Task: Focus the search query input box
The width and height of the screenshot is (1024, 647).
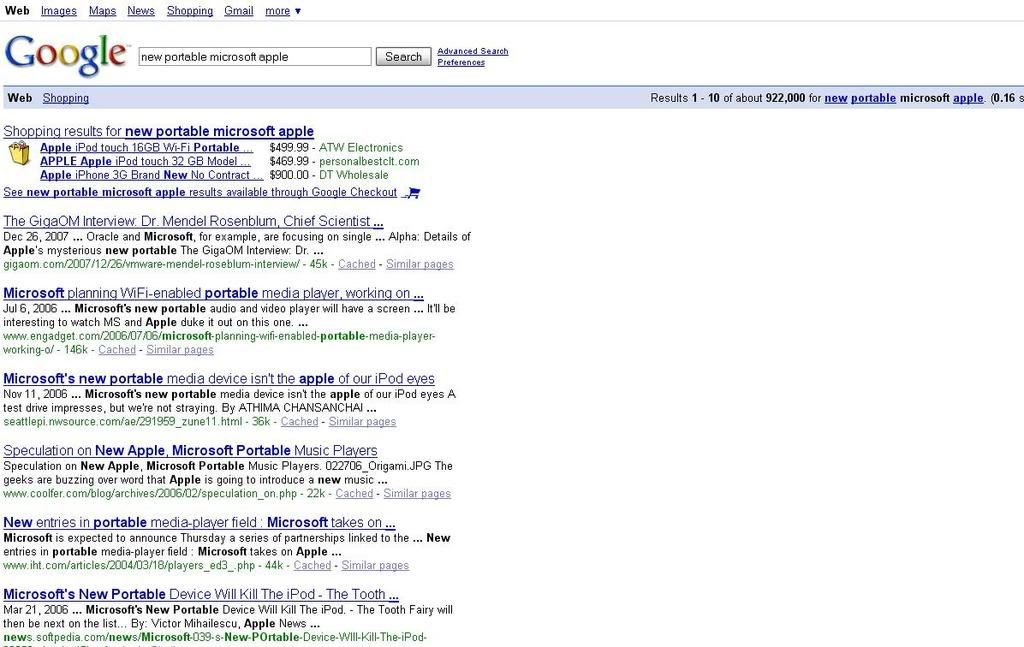Action: tap(255, 57)
